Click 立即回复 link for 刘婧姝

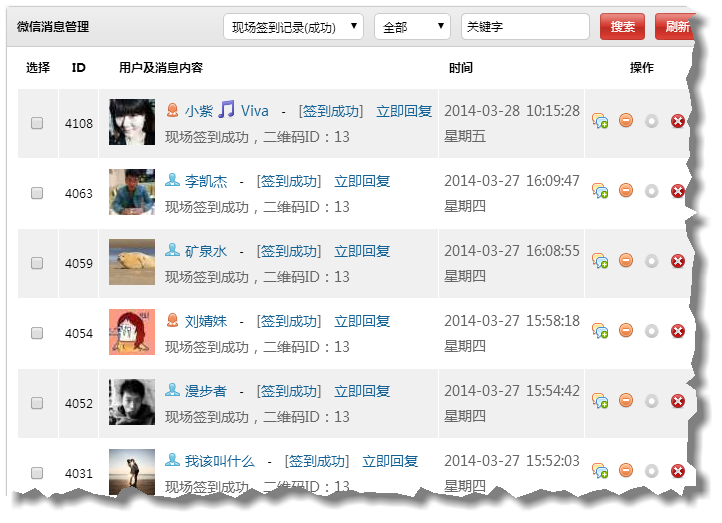(x=362, y=321)
